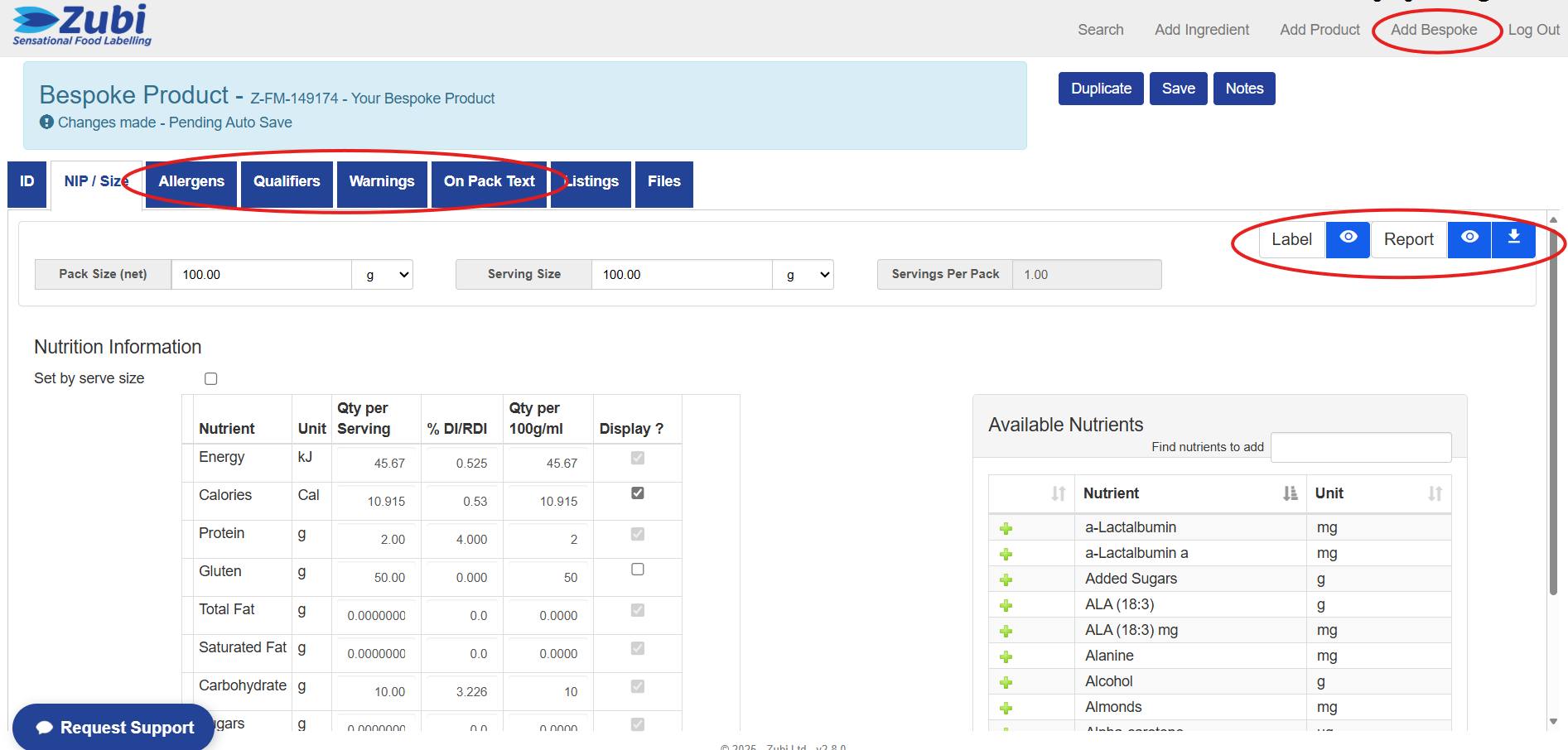Add Alcohol nutrient with green plus icon
The height and width of the screenshot is (750, 1568).
[1006, 682]
